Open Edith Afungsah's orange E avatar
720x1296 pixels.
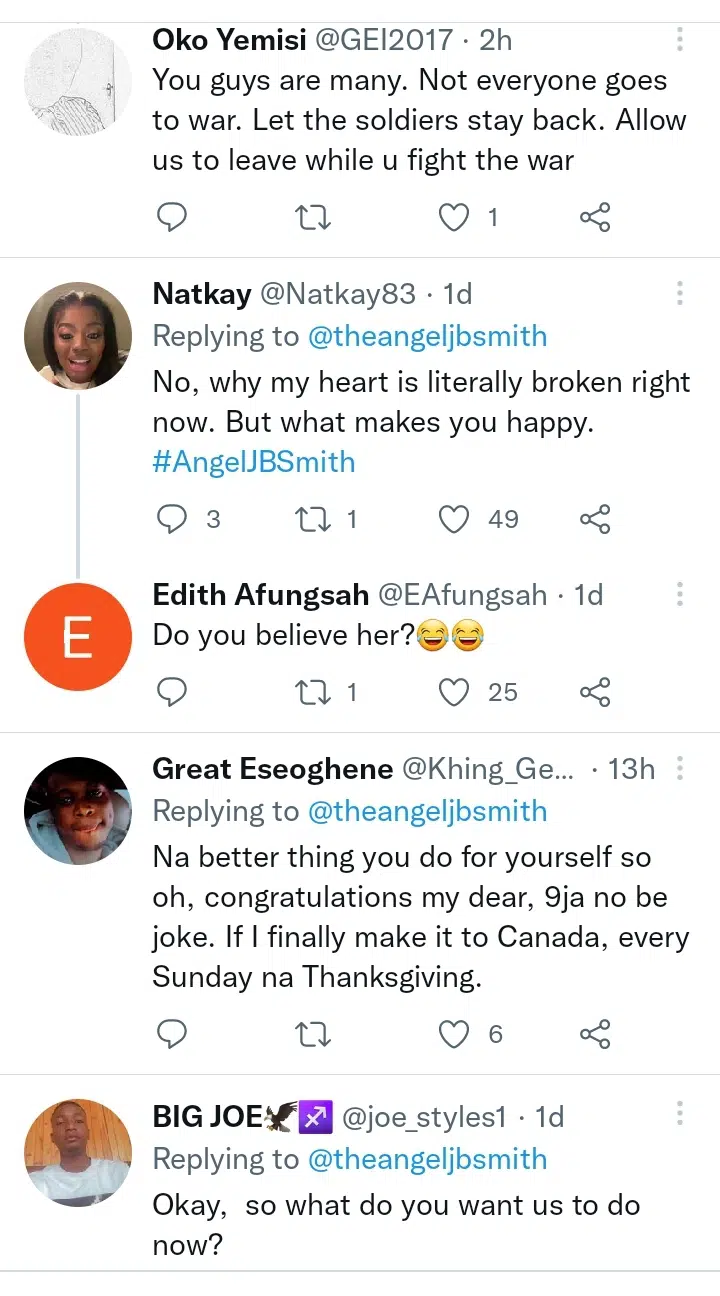click(x=78, y=637)
